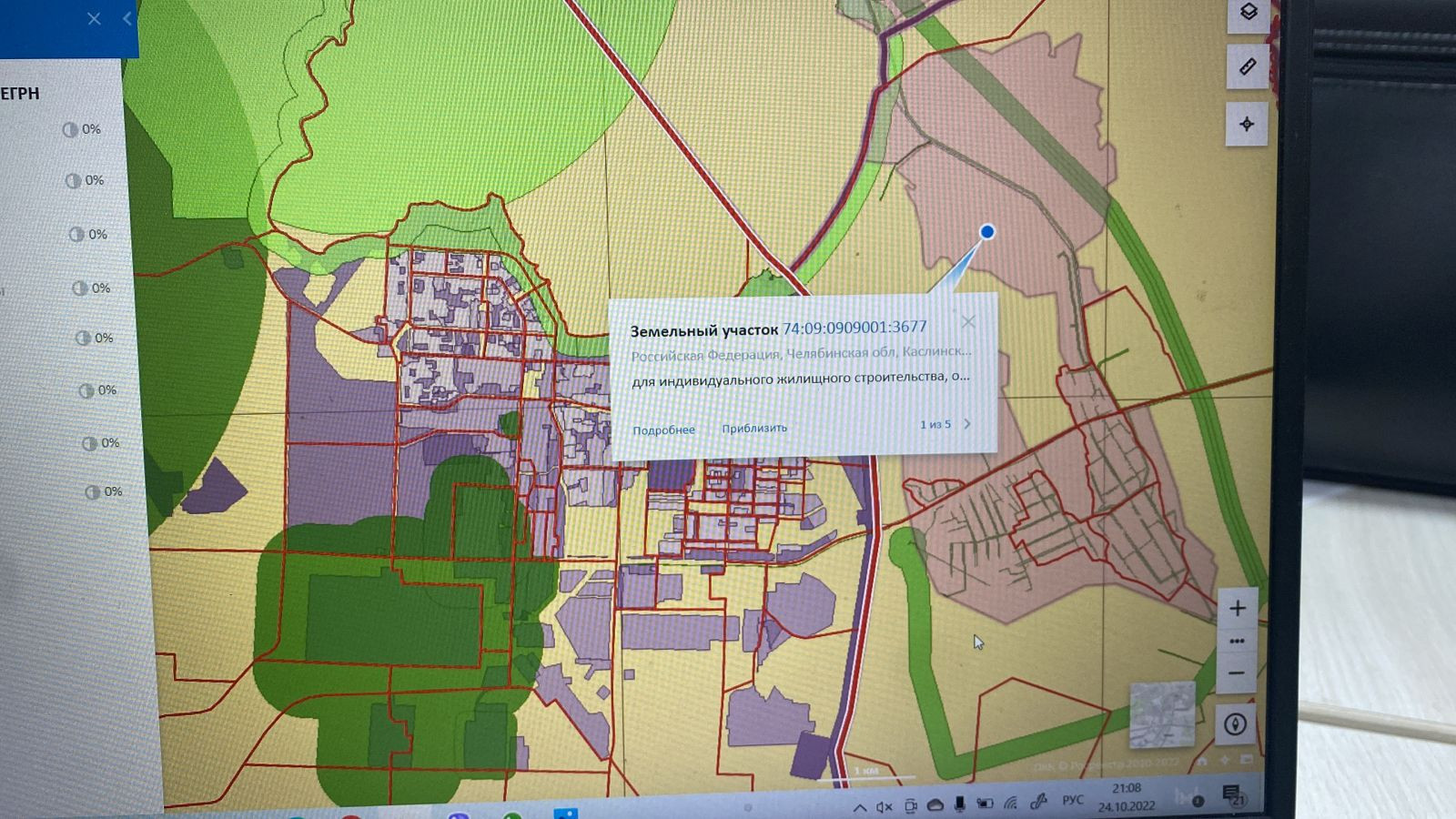This screenshot has width=1456, height=819.
Task: Click the pen workspace tray icon
Action: [x=1037, y=802]
